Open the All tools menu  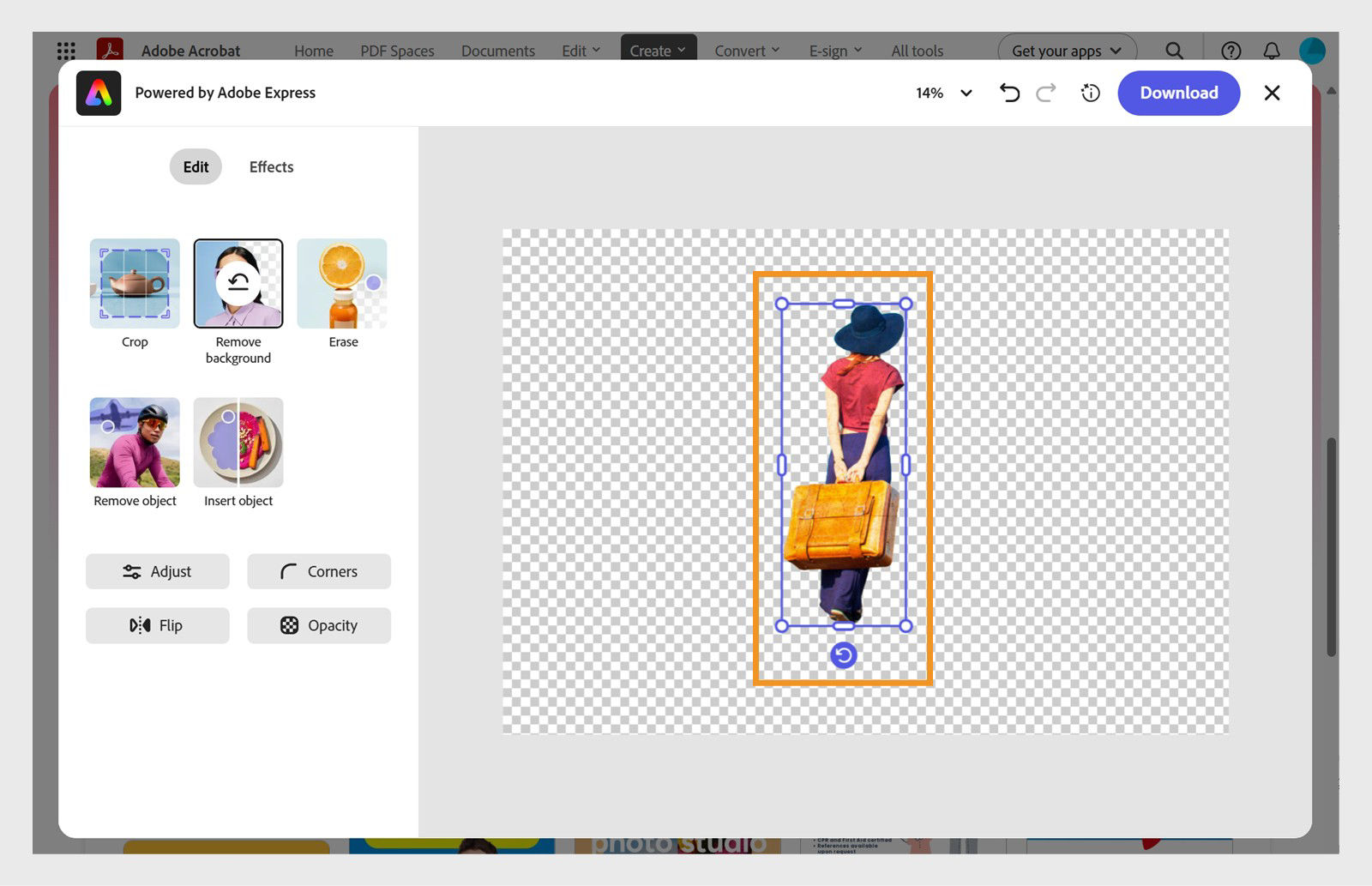pyautogui.click(x=917, y=51)
